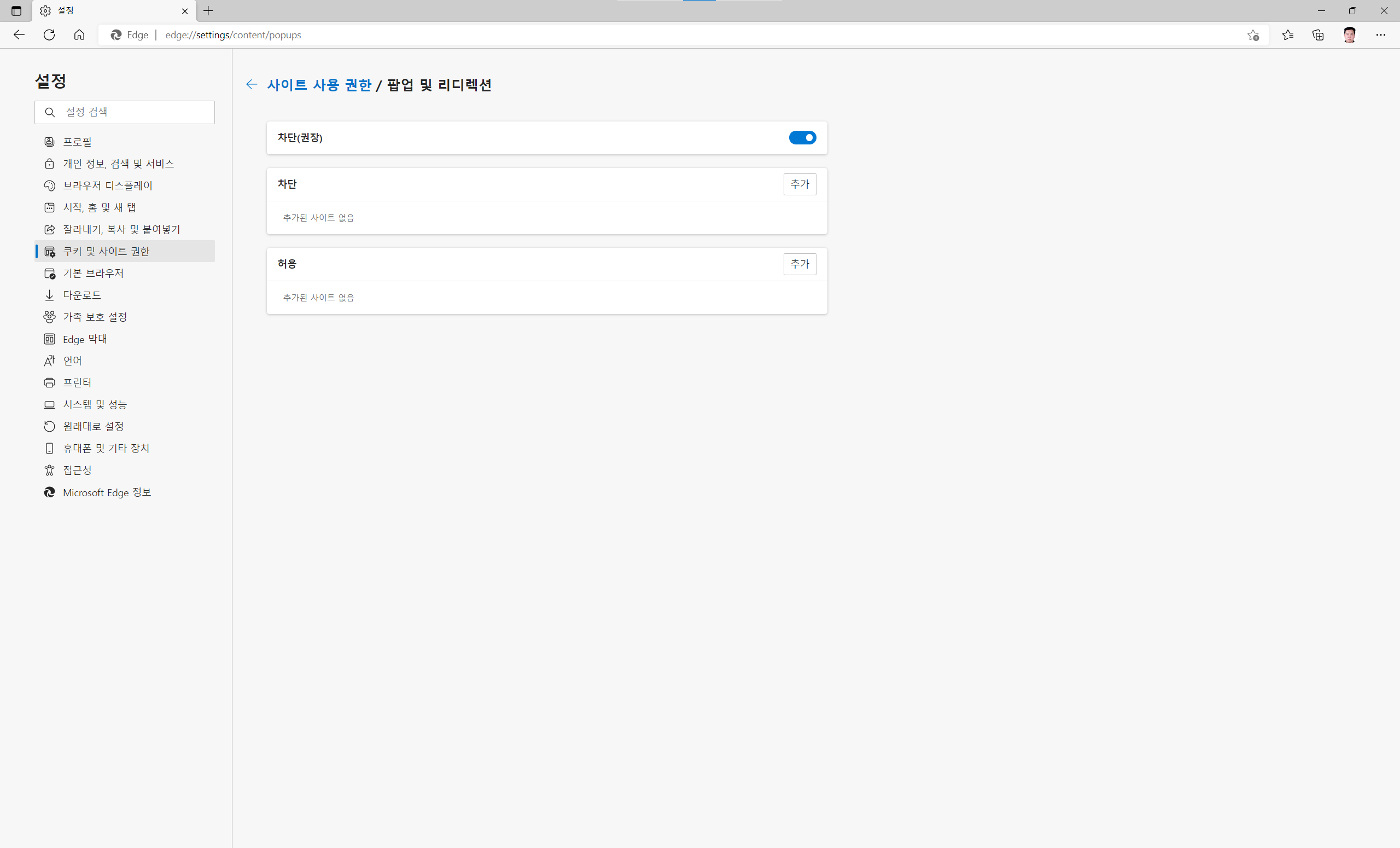Select 다운로드 in the settings sidebar
The height and width of the screenshot is (848, 1400).
82,295
